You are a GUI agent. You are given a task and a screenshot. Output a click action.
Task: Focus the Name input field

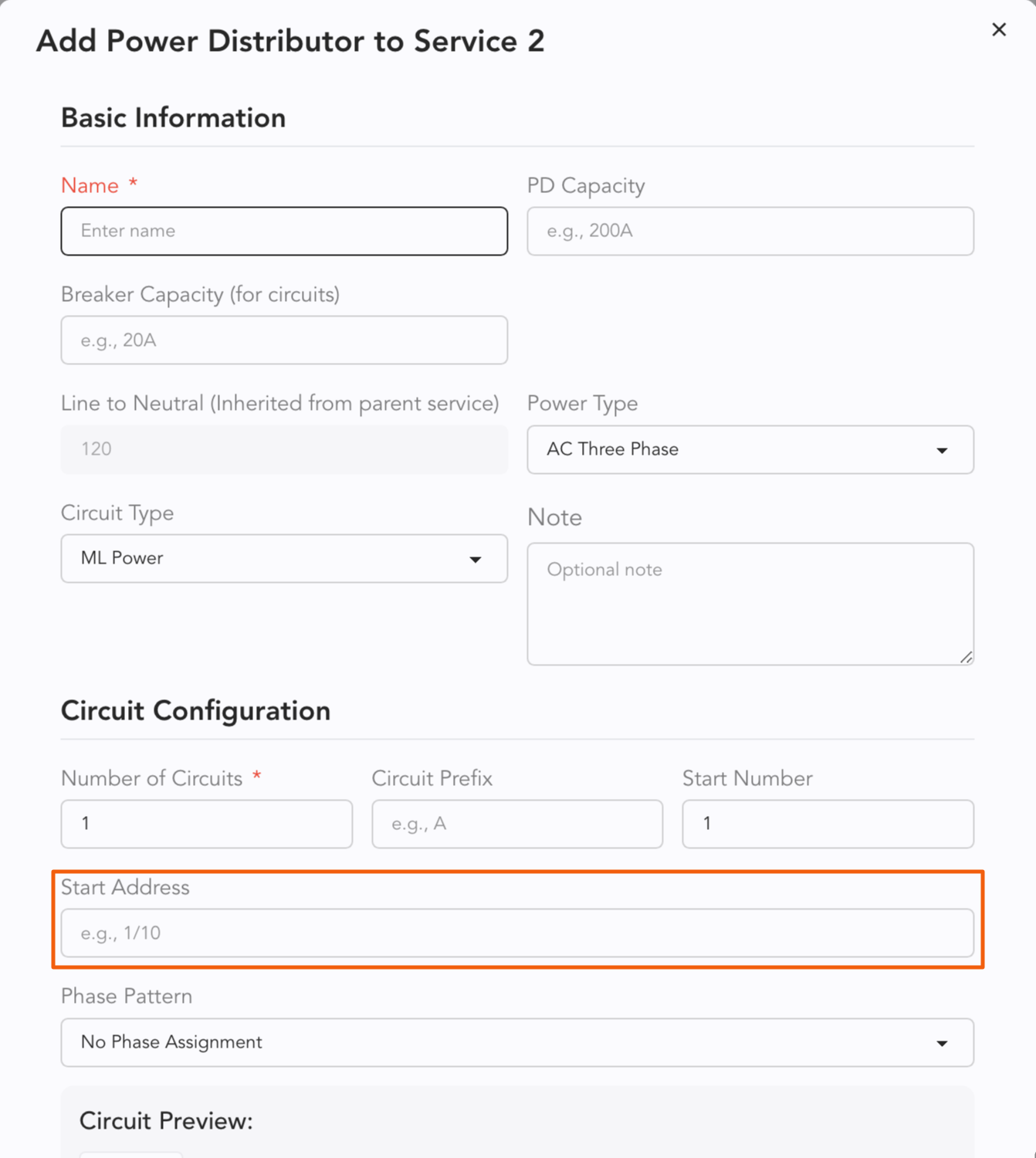[284, 231]
